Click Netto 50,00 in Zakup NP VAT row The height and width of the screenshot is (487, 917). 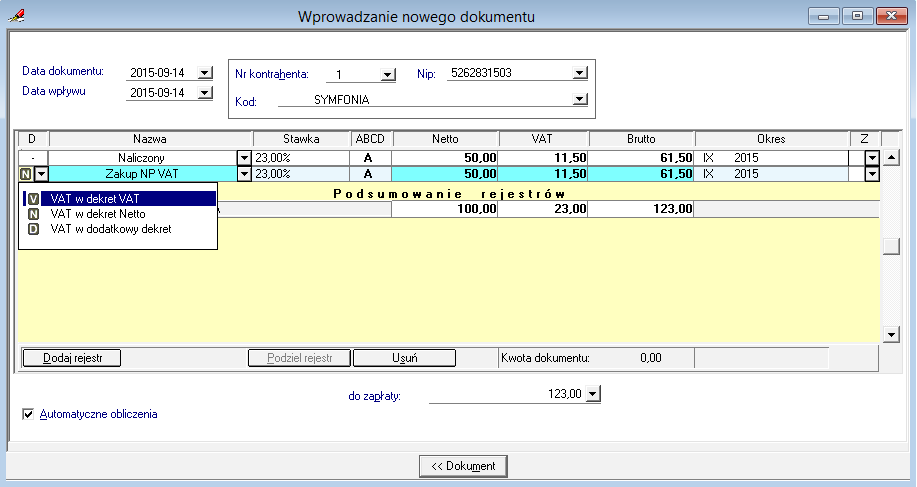pyautogui.click(x=444, y=174)
